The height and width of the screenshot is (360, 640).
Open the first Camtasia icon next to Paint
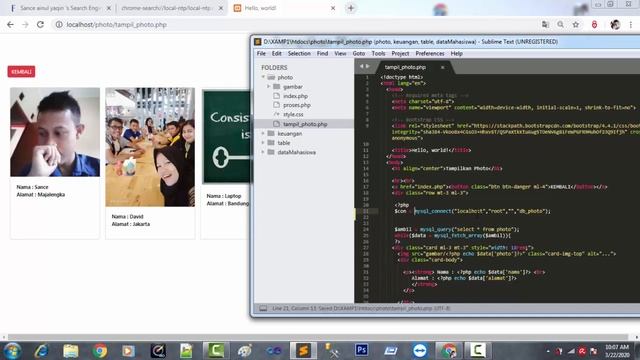pyautogui.click(x=216, y=351)
